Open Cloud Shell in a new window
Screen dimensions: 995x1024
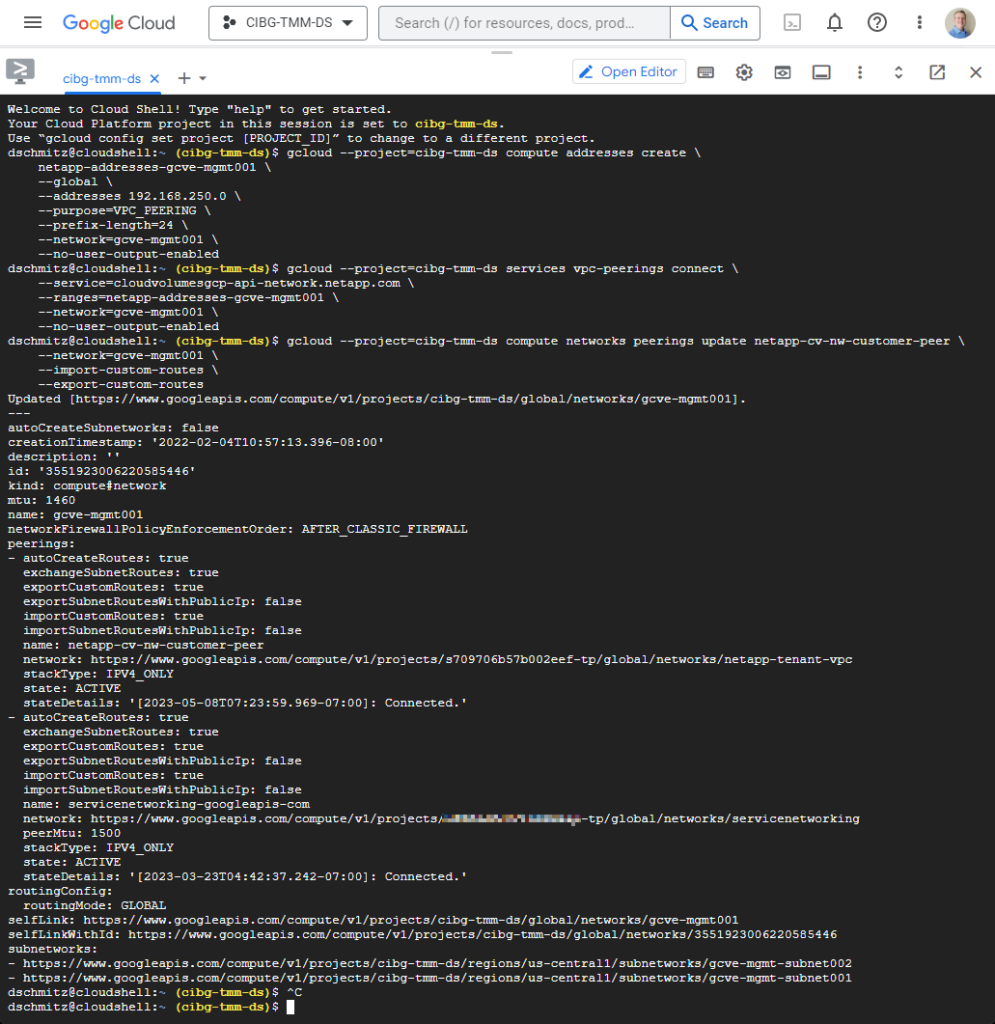coord(937,72)
